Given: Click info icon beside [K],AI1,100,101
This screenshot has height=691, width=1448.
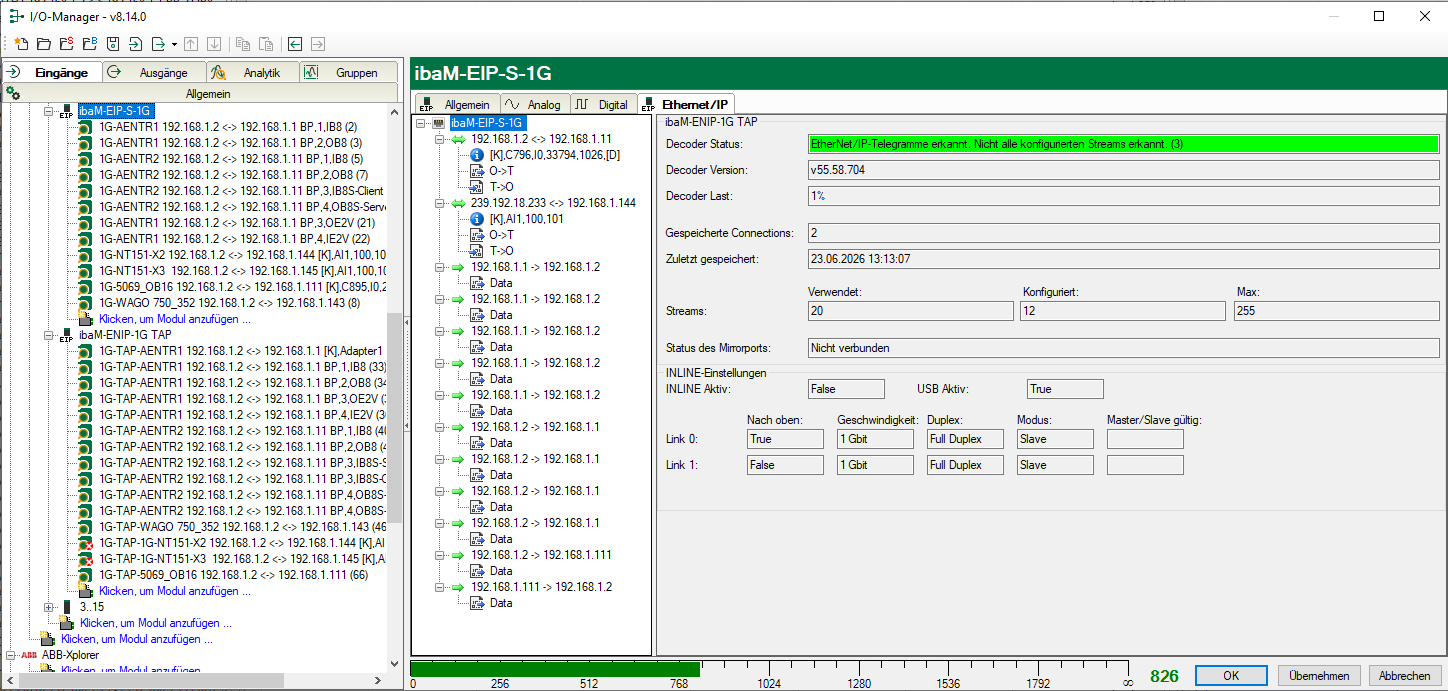Looking at the screenshot, I should point(477,219).
